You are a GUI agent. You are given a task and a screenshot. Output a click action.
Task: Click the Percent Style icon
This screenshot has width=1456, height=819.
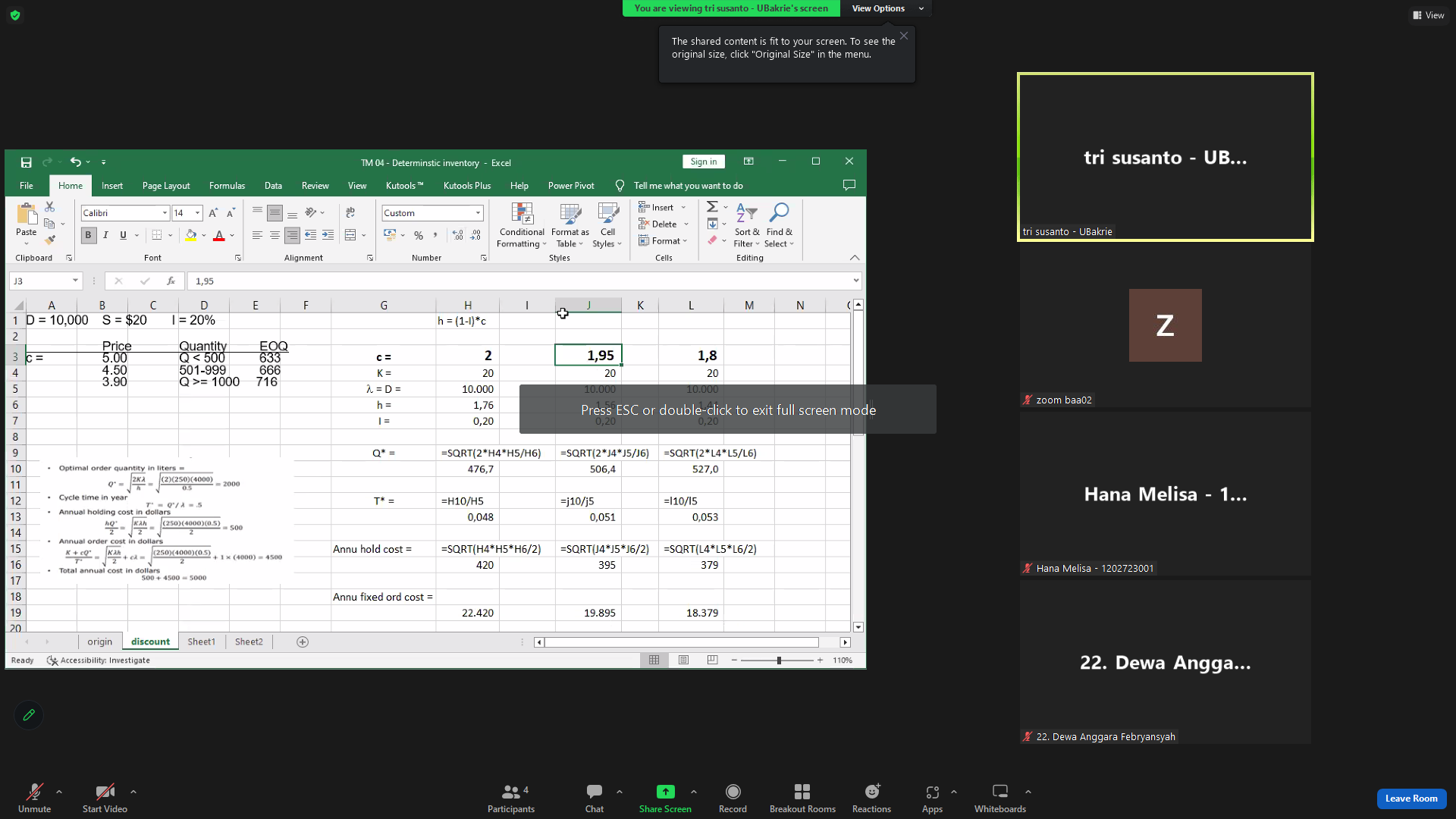point(419,236)
